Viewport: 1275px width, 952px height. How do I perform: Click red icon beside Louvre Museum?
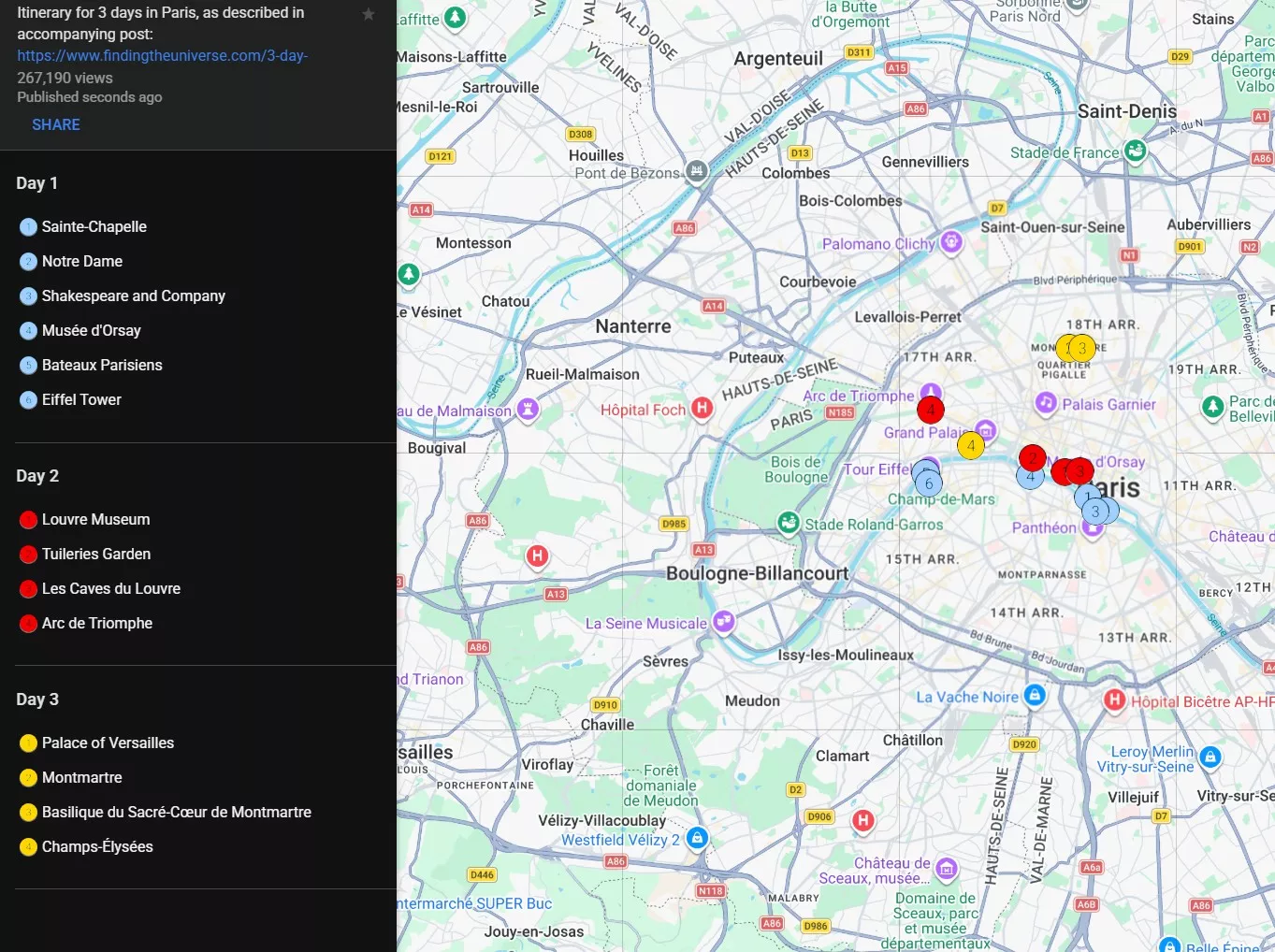point(28,520)
